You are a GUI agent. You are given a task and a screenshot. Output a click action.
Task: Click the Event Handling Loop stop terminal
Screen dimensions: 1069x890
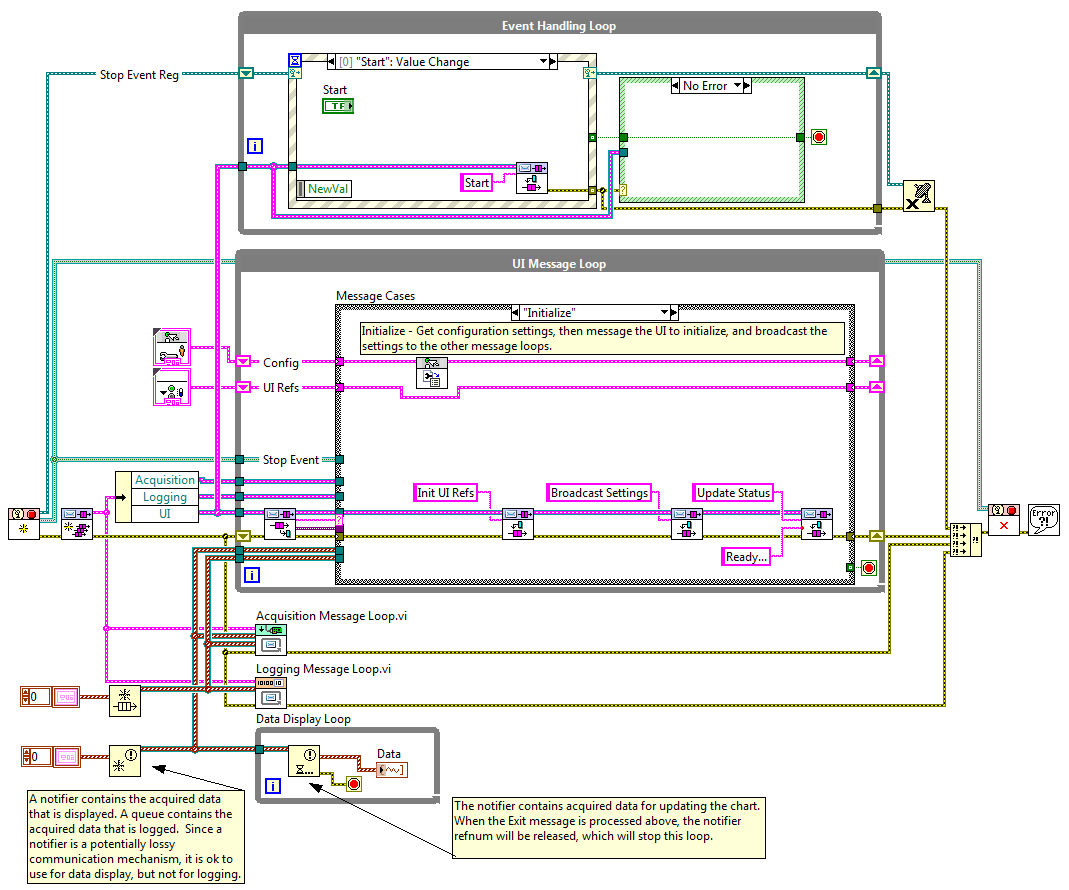(x=819, y=137)
